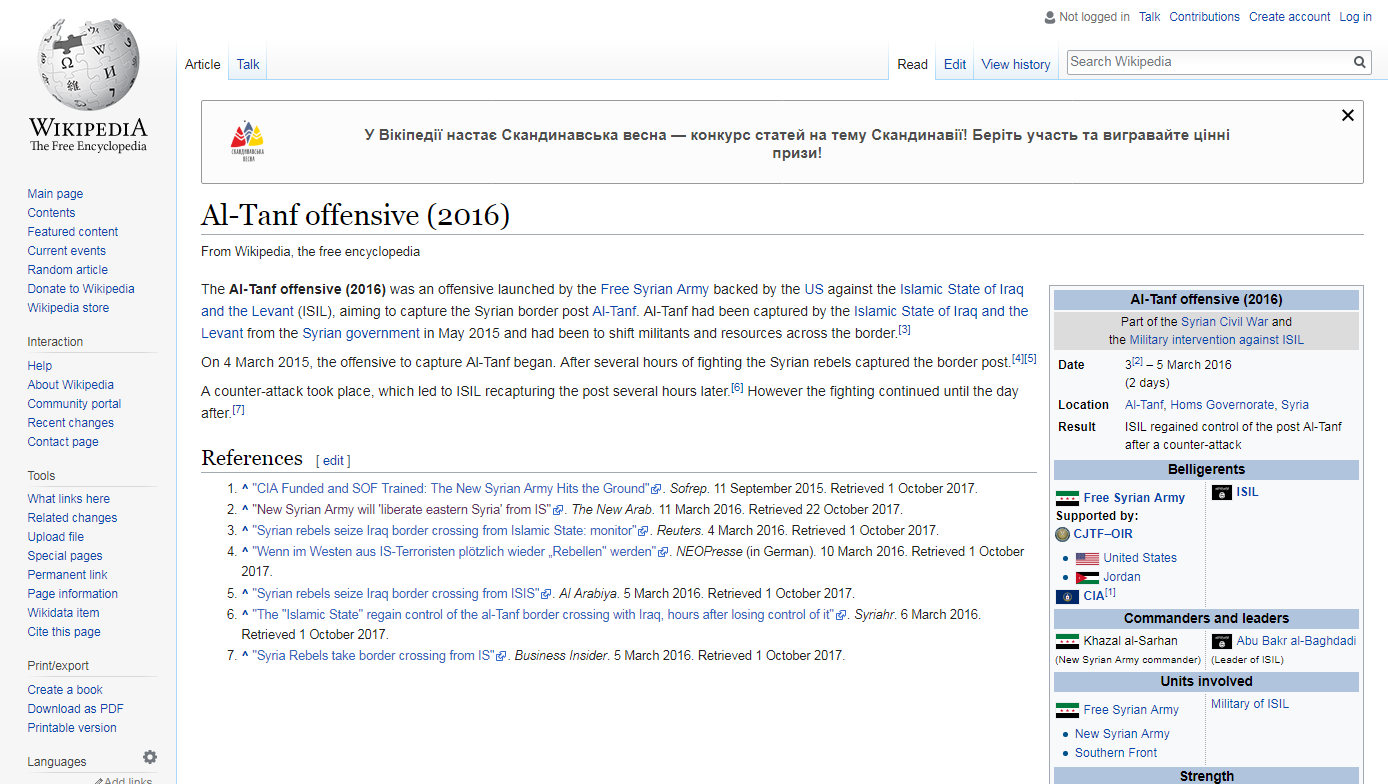Click the flag beside Abu Bakr al-Baghdadi
1388x784 pixels.
point(1222,641)
